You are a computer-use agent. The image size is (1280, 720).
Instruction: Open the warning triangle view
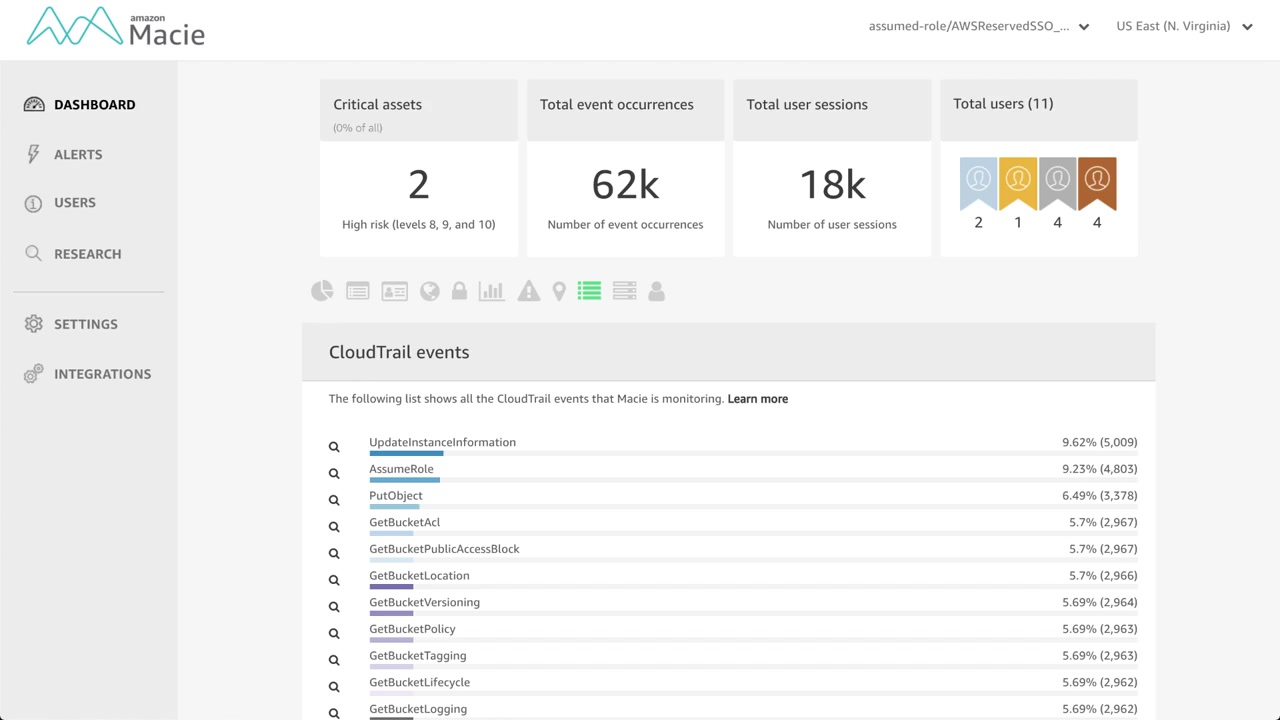coord(529,291)
